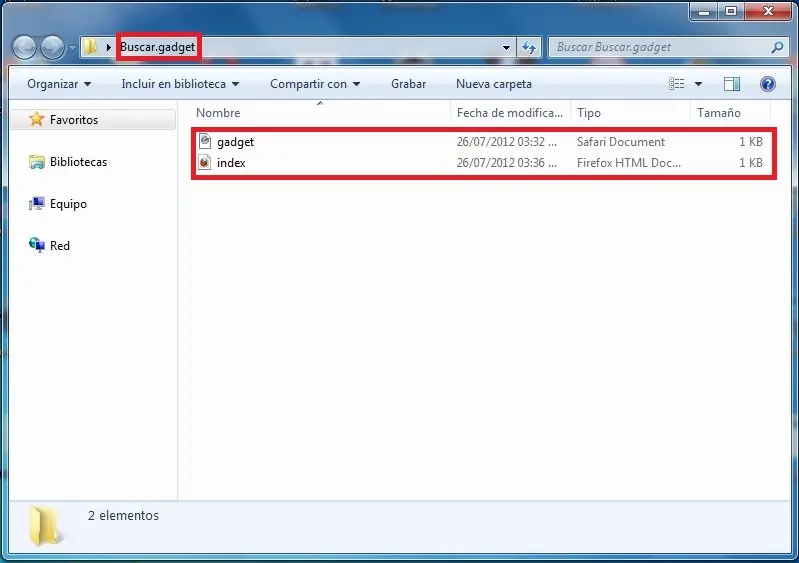Viewport: 799px width, 563px height.
Task: Open the address bar history dropdown arrow
Action: tap(506, 47)
